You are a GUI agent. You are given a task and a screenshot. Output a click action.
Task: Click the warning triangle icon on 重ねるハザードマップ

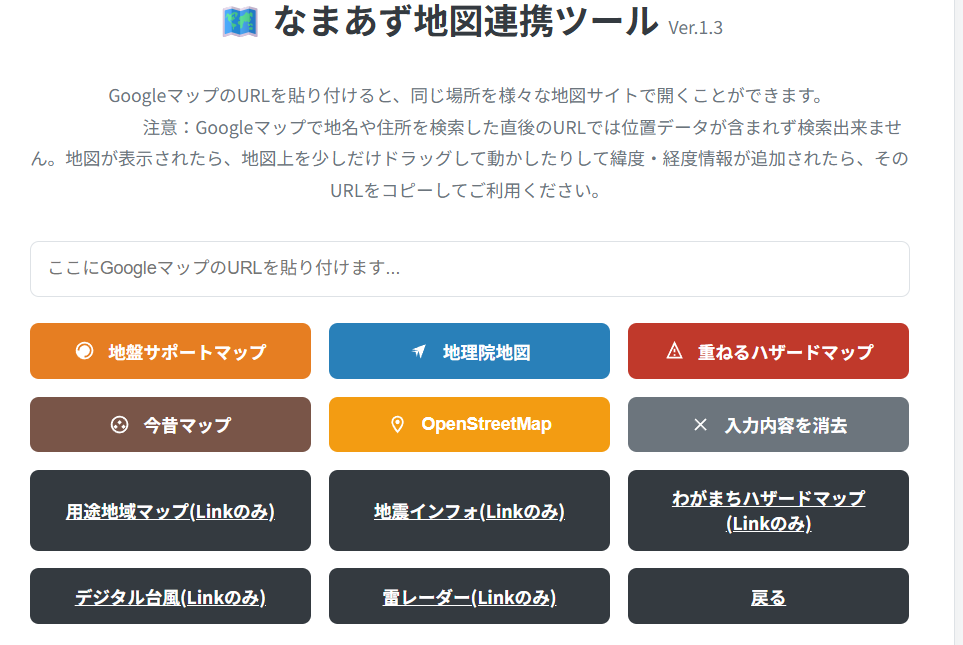[x=674, y=351]
